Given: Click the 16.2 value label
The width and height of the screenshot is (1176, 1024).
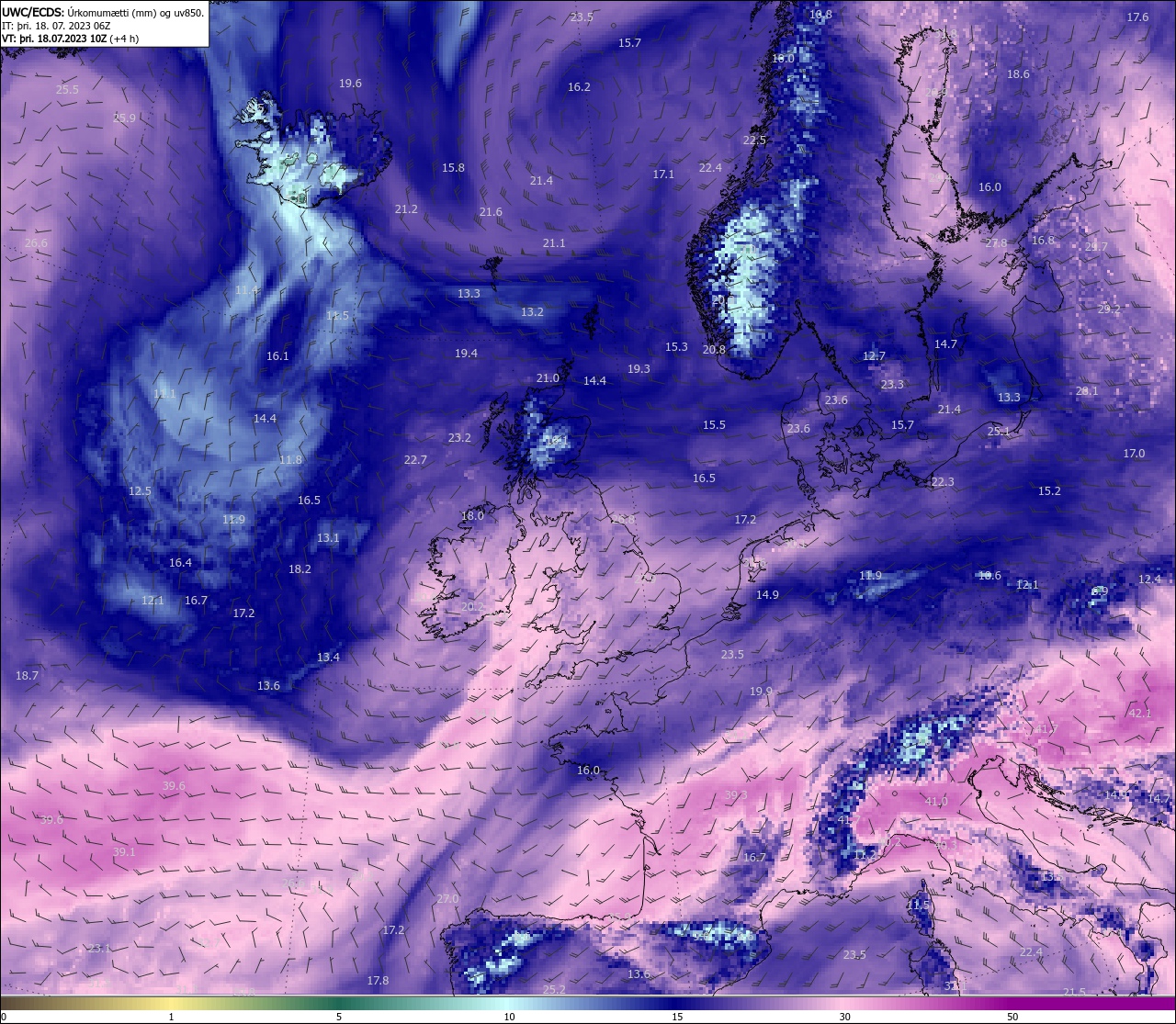Looking at the screenshot, I should [579, 87].
